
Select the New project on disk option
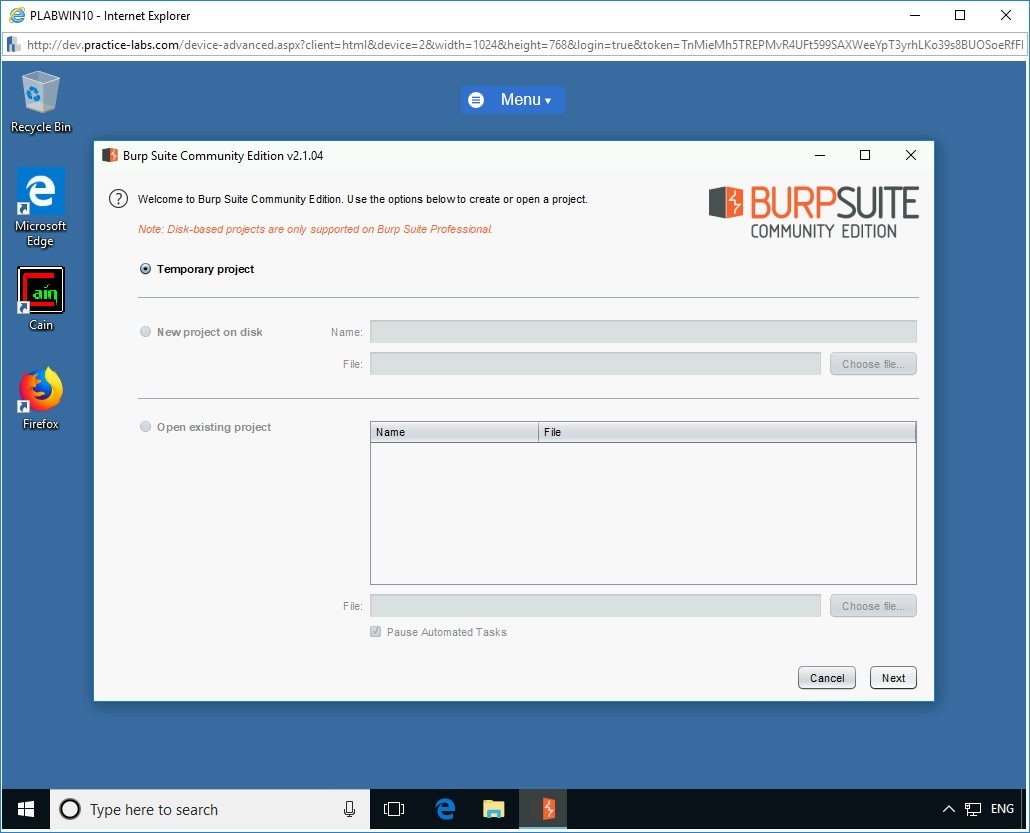tap(145, 331)
